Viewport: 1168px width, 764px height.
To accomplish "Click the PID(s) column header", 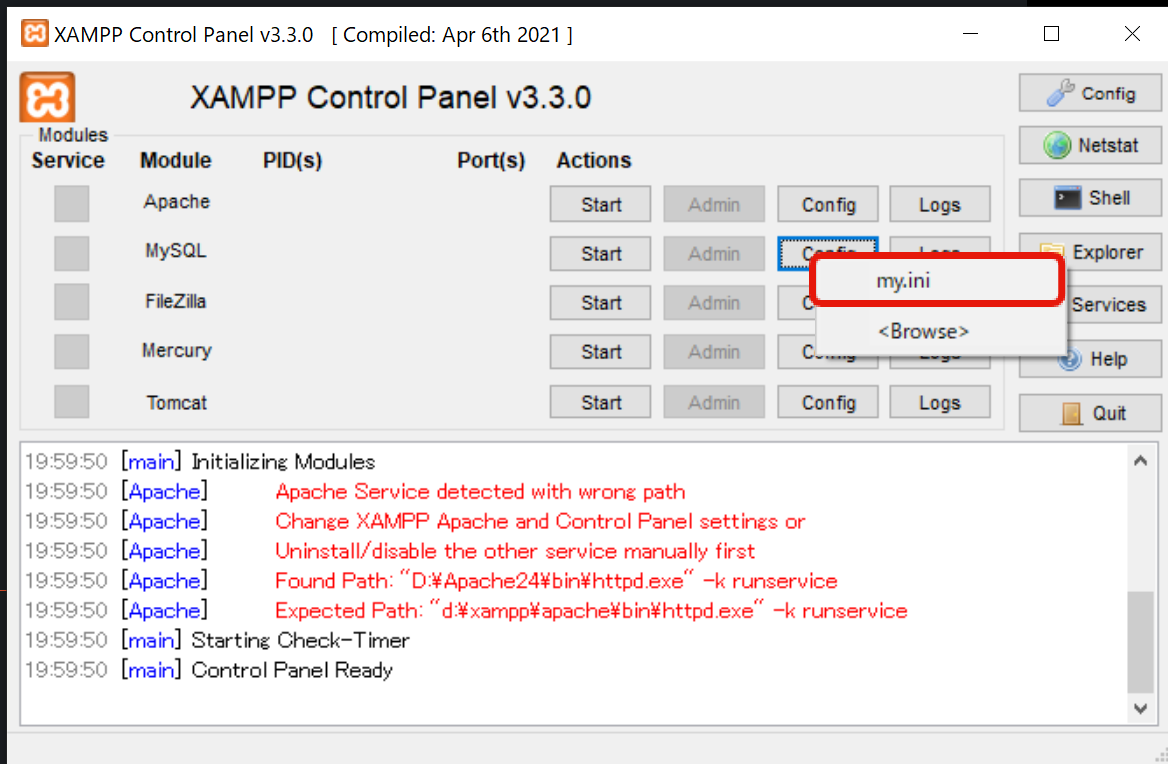I will click(292, 160).
